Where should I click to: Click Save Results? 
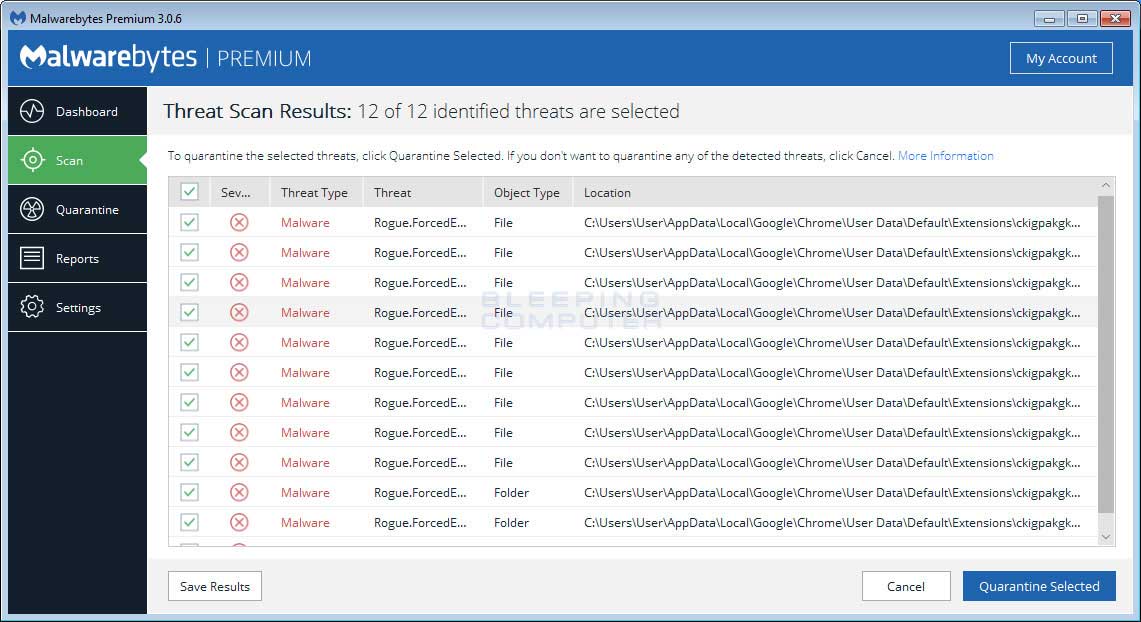tap(214, 586)
